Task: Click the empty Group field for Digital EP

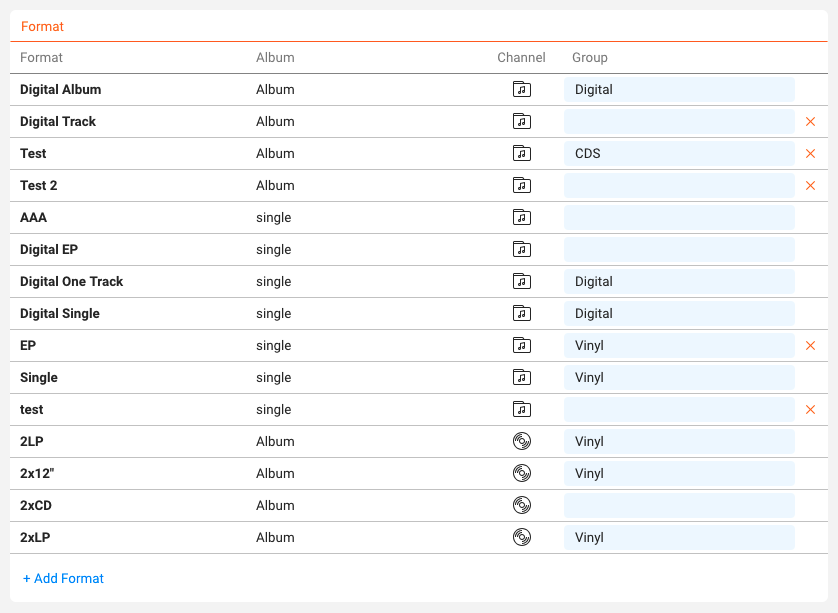Action: pos(679,250)
